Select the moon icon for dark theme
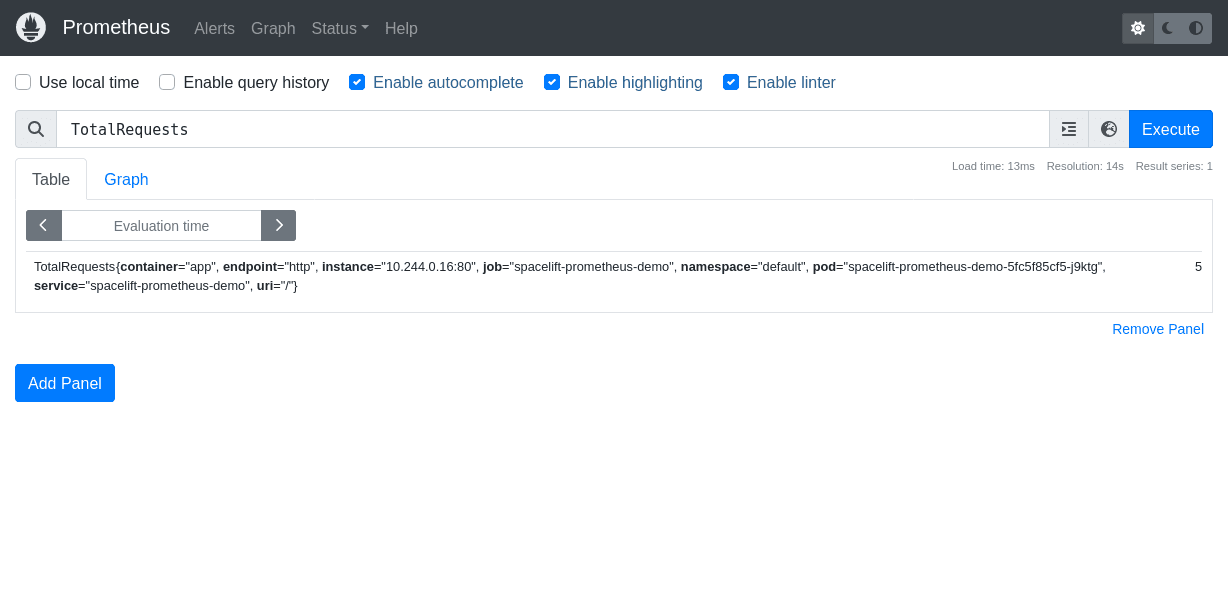 tap(1166, 28)
